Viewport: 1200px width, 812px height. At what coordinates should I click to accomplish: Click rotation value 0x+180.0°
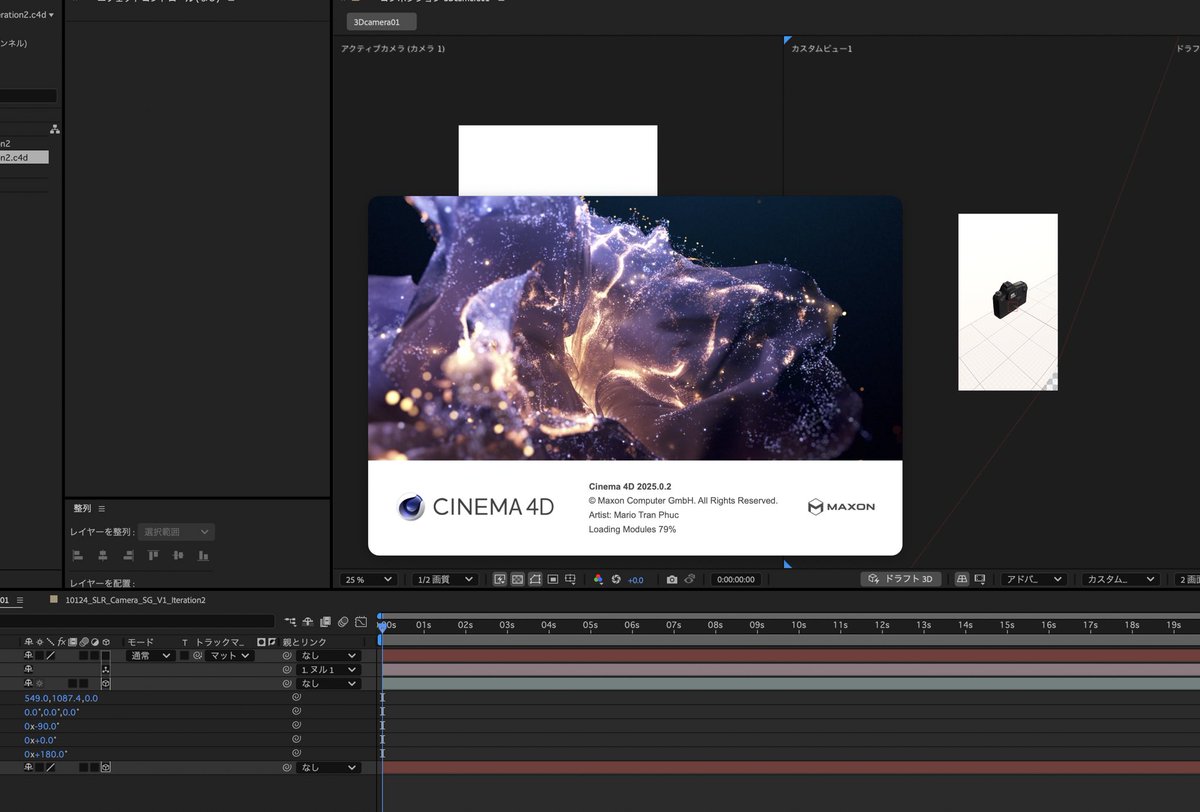coord(46,754)
